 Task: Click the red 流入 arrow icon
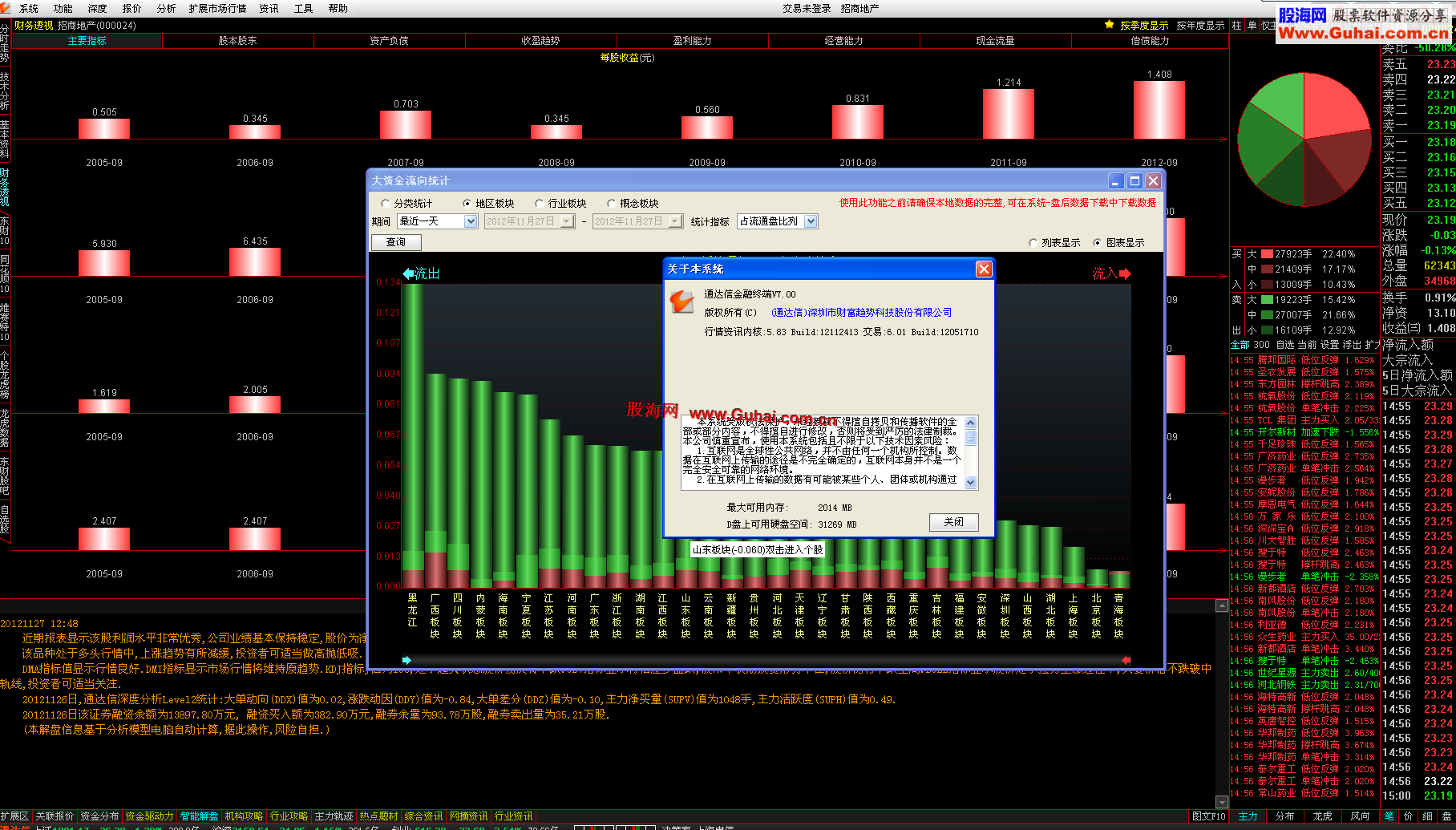(1125, 273)
